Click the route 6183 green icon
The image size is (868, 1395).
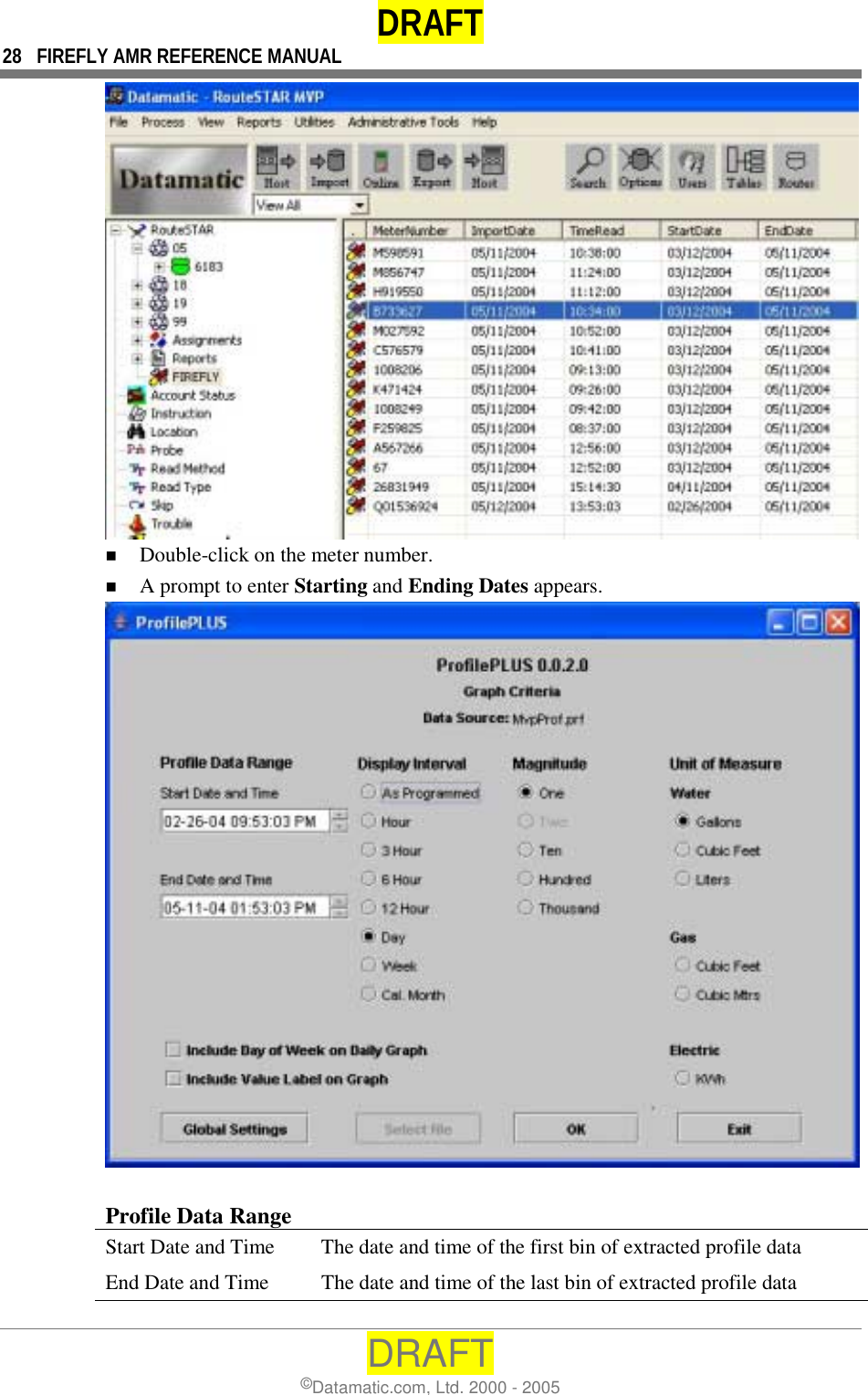tap(180, 267)
